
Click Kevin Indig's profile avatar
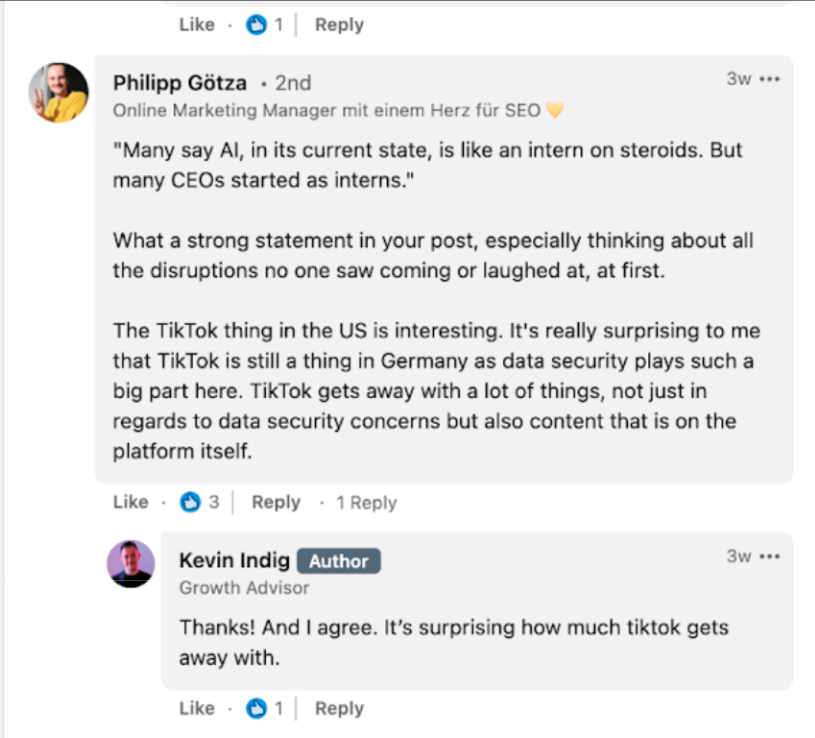(x=131, y=563)
